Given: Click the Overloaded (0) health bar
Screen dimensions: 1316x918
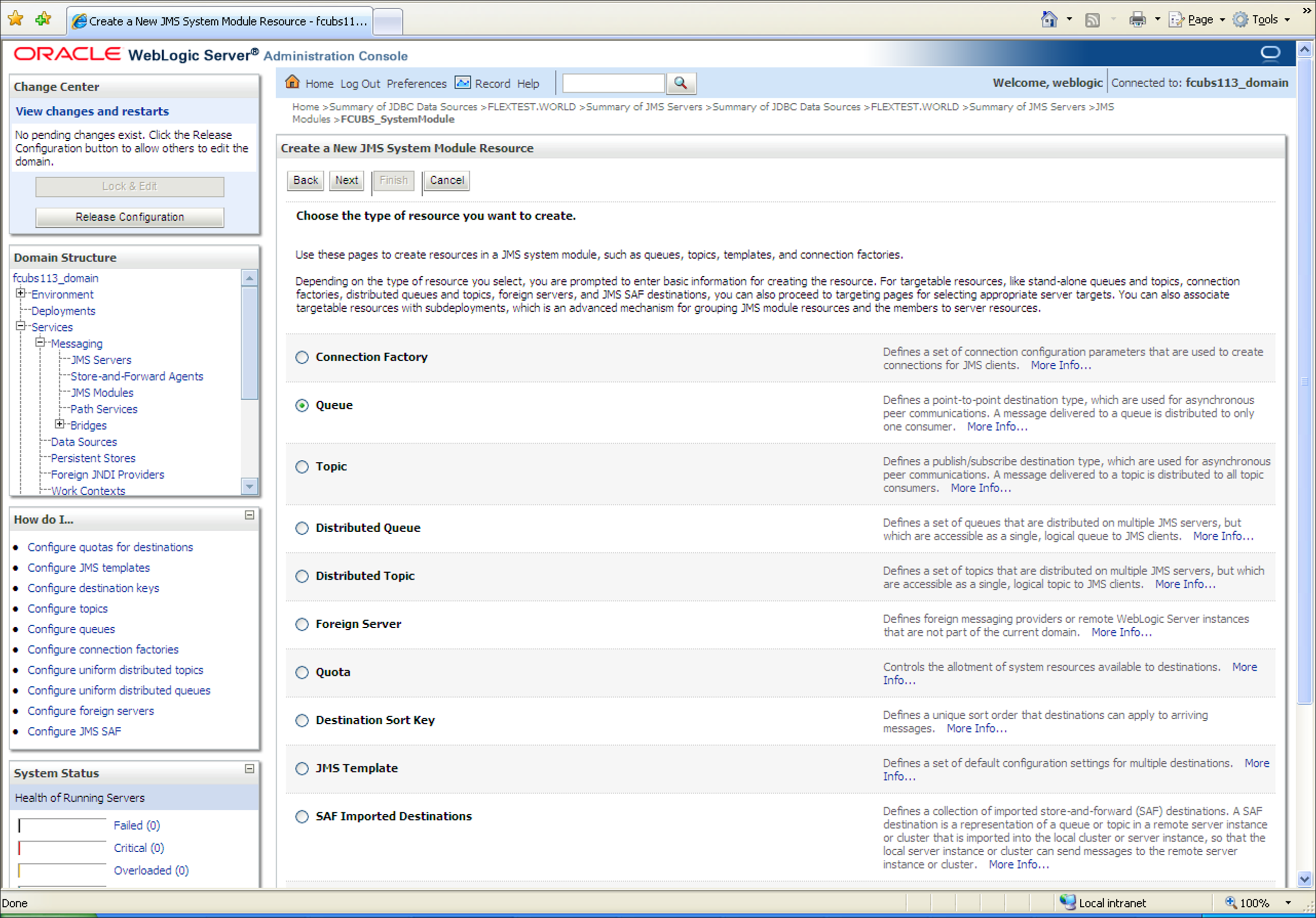Looking at the screenshot, I should pyautogui.click(x=62, y=870).
